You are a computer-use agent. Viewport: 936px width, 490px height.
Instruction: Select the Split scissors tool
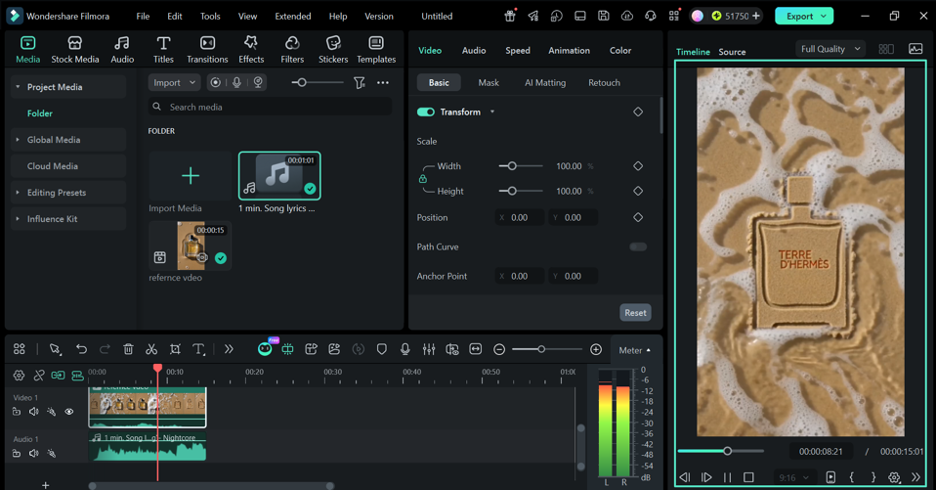(x=152, y=349)
